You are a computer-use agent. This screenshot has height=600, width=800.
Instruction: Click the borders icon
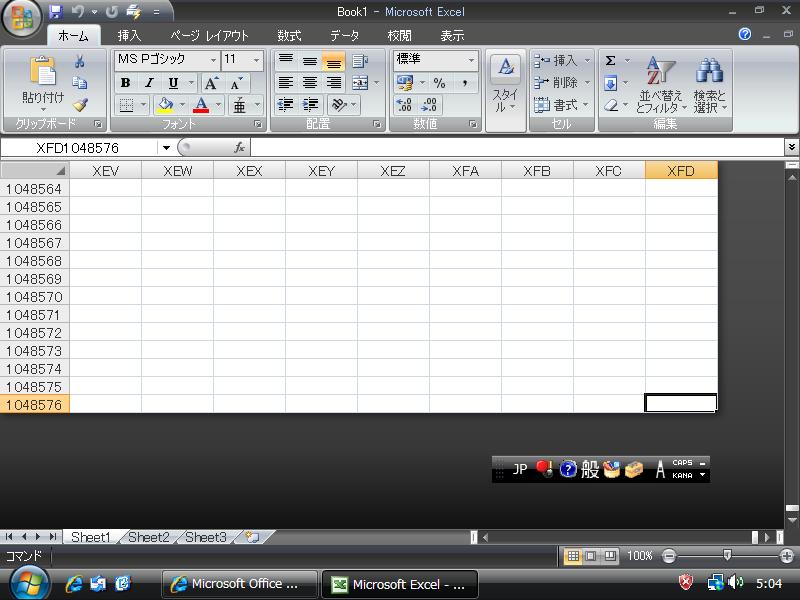pyautogui.click(x=126, y=105)
